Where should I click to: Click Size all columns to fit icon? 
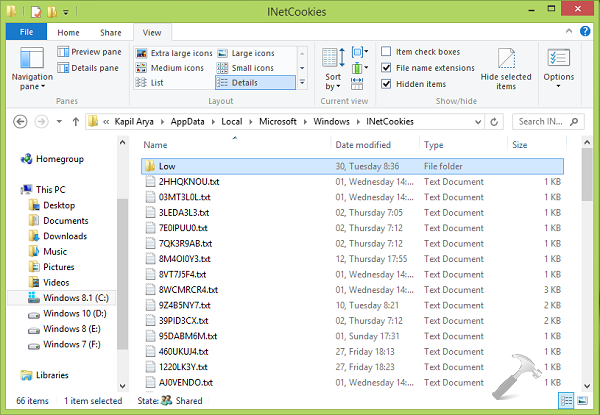(357, 84)
